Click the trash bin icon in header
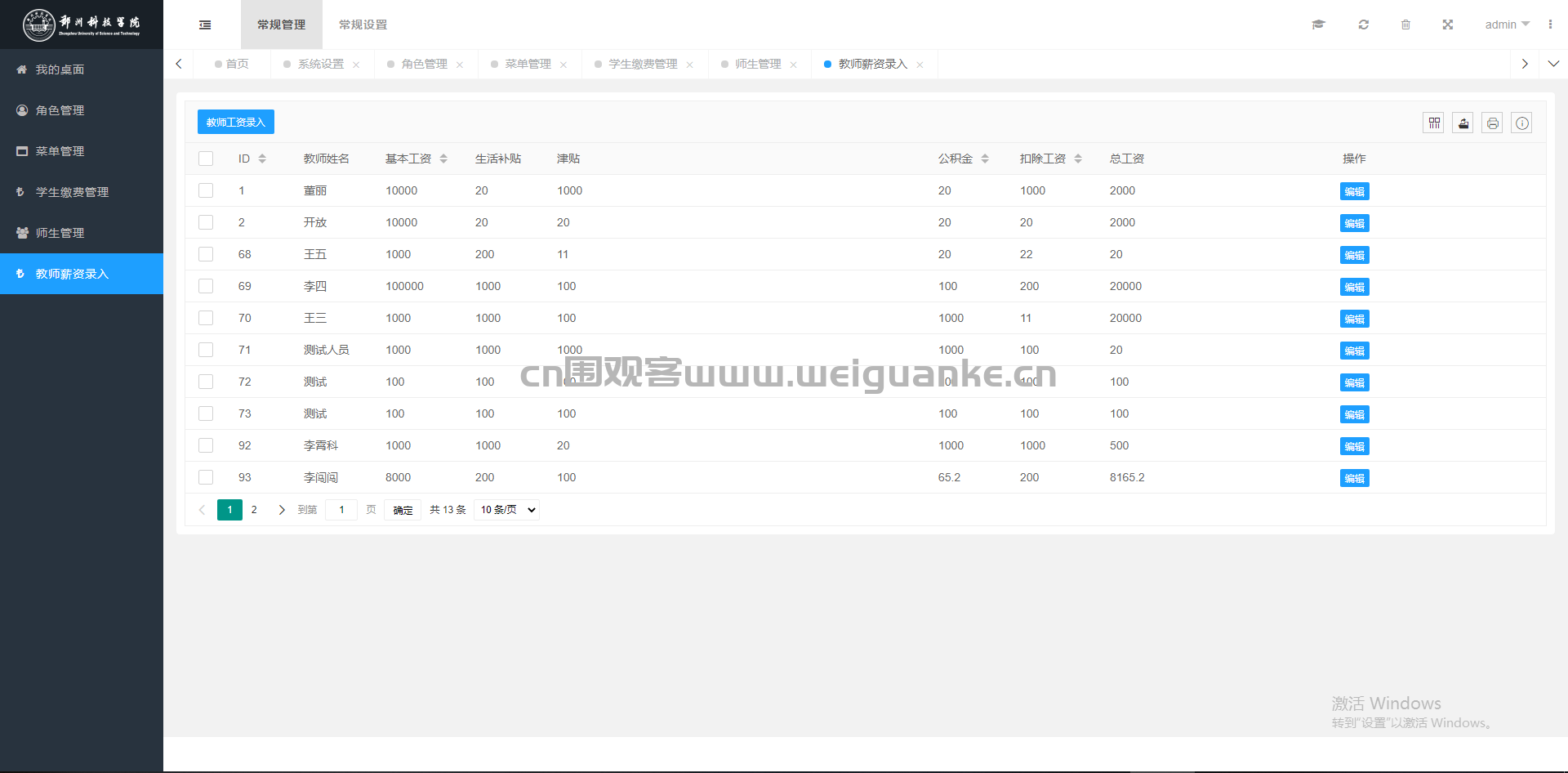 click(x=1405, y=25)
